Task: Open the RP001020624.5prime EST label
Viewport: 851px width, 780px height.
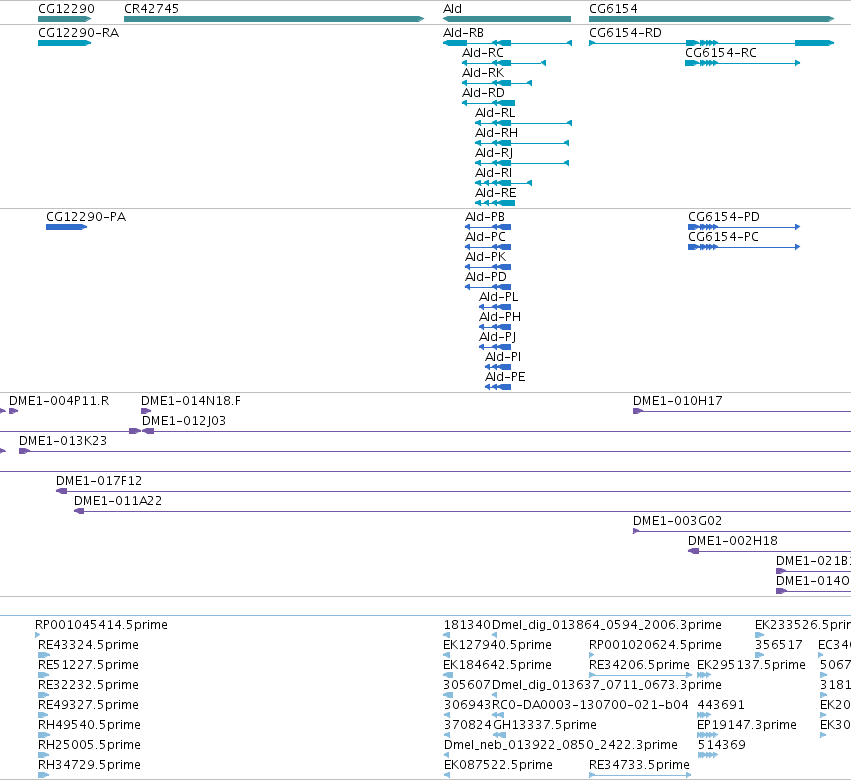Action: tap(656, 645)
